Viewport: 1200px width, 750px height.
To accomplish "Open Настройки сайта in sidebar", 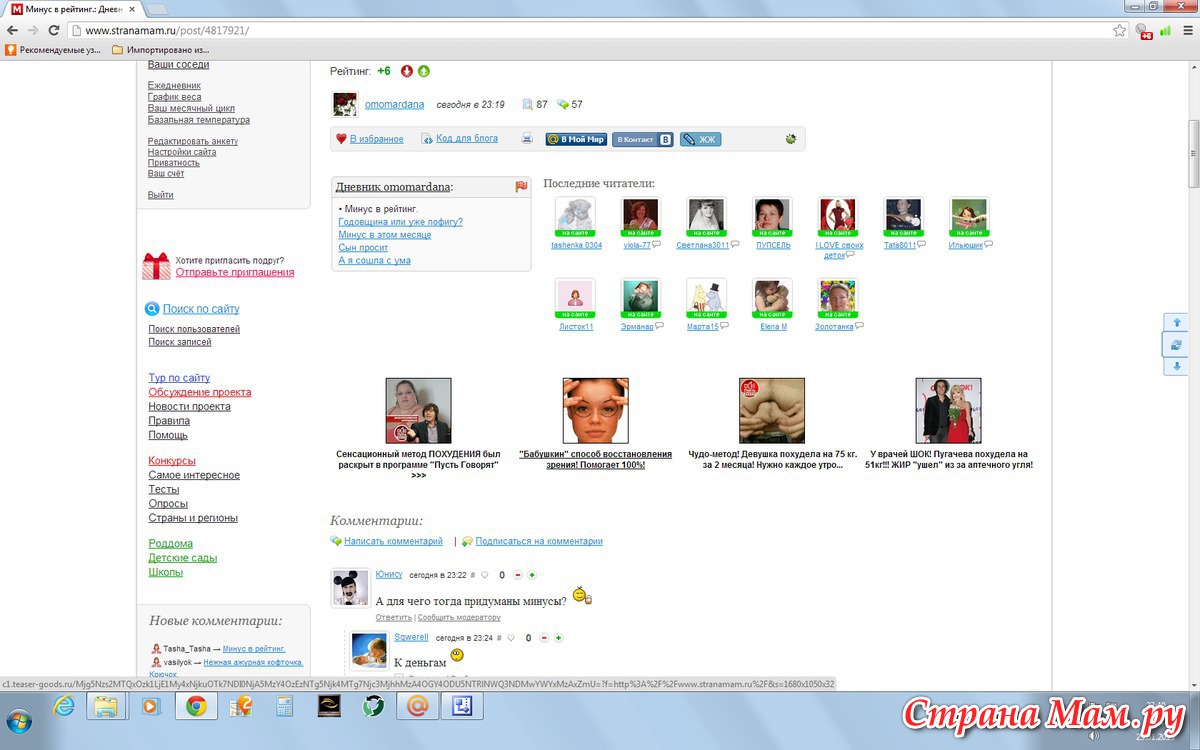I will tap(182, 152).
